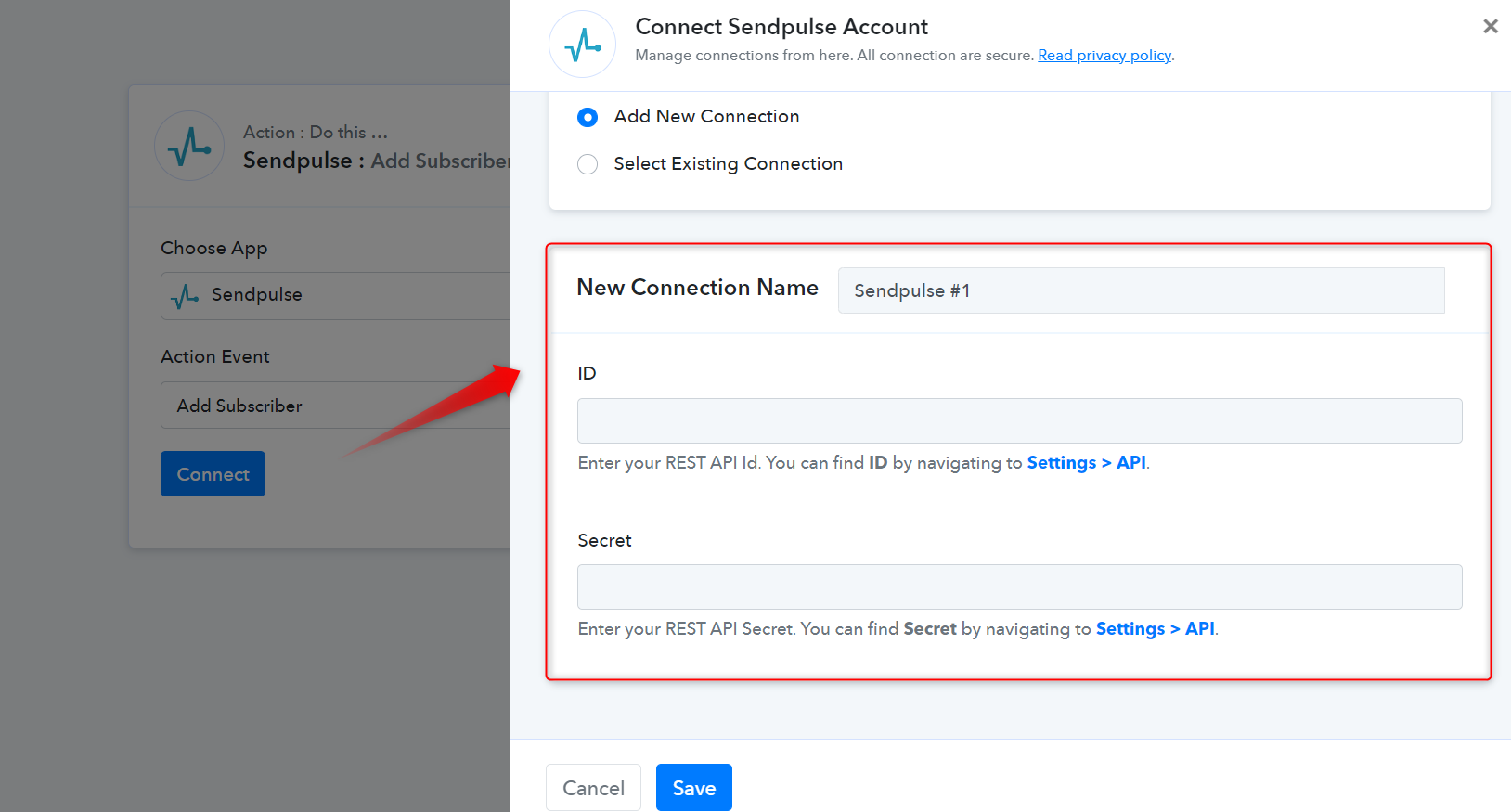The height and width of the screenshot is (812, 1511).
Task: Choose Select Existing Connection radio option
Action: [x=588, y=164]
